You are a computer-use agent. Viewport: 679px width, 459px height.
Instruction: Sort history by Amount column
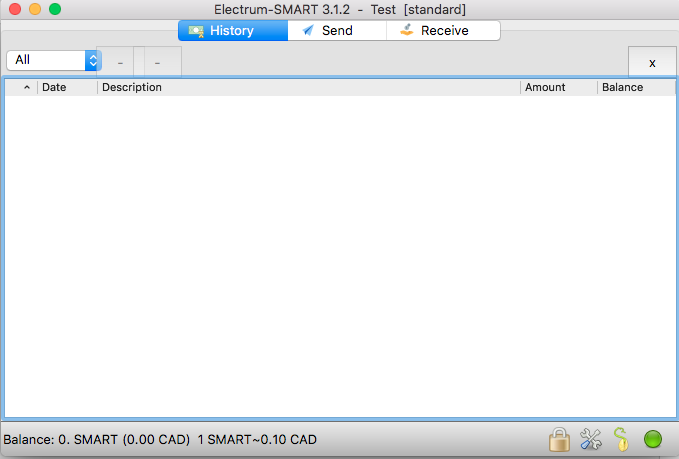point(559,87)
